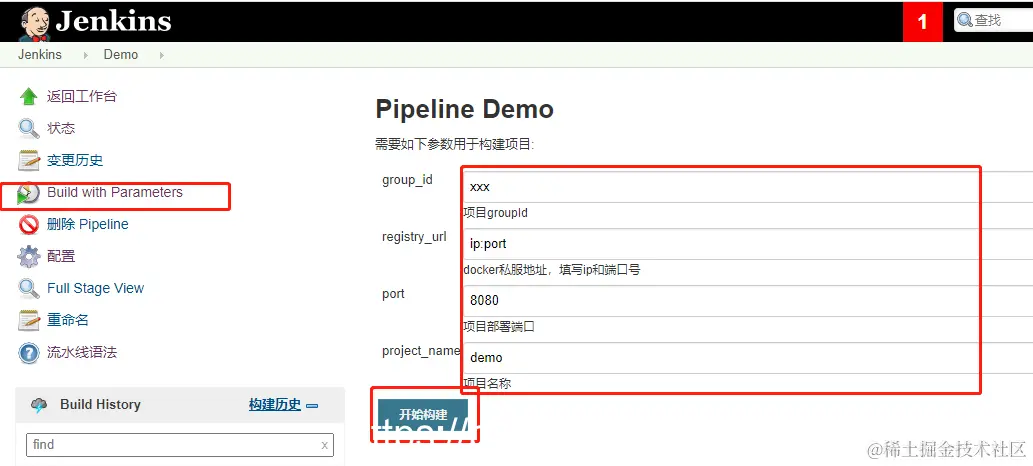The height and width of the screenshot is (466, 1033).
Task: Expand the arrow after Jenkins breadcrumb
Action: pos(86,55)
